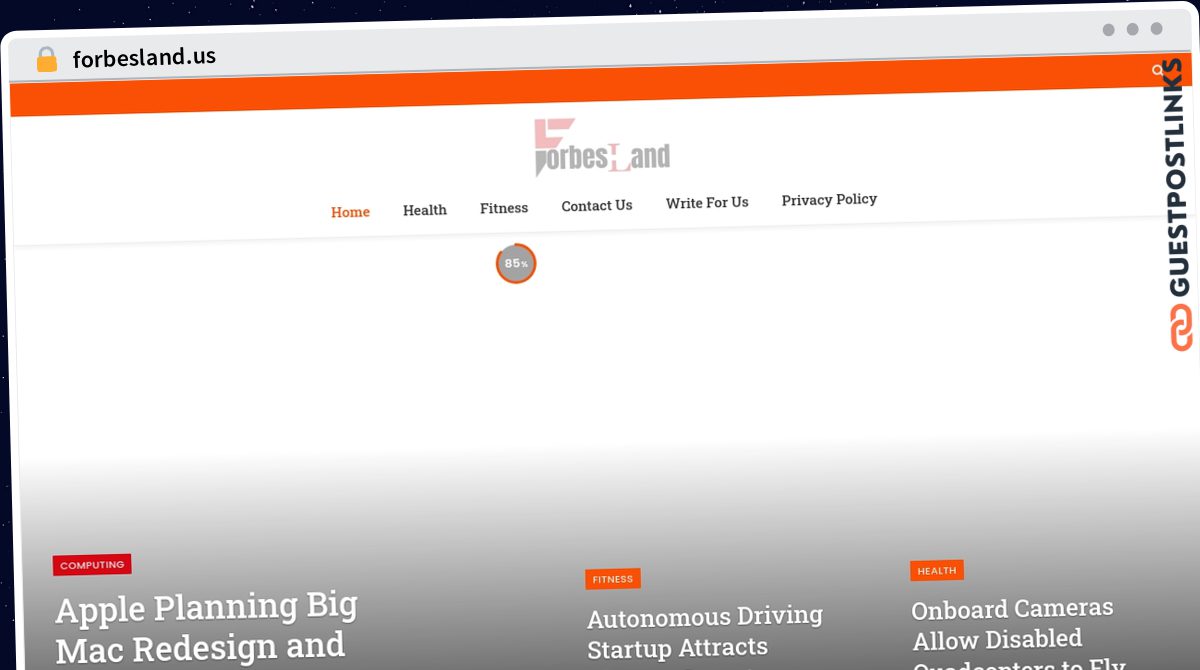Click the ForbesLand logo
The image size is (1200, 670).
[x=602, y=148]
